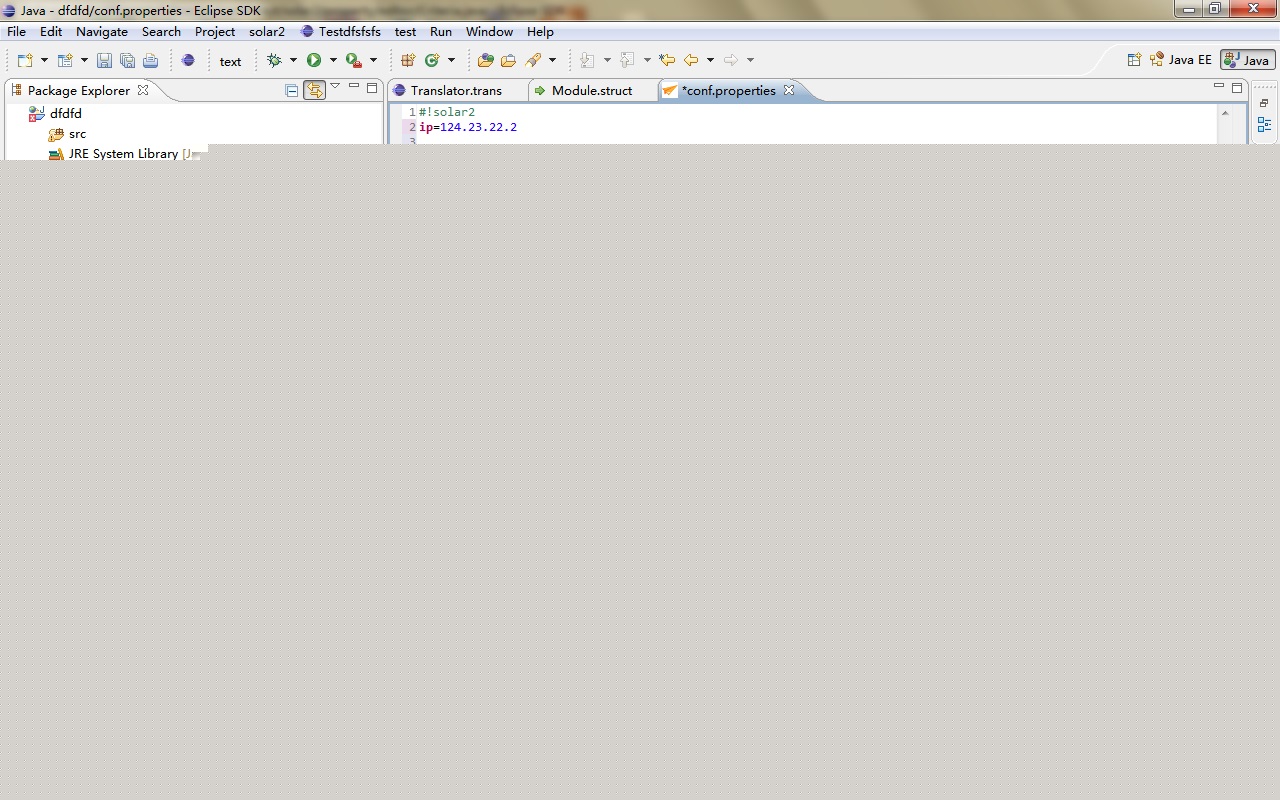Image resolution: width=1280 pixels, height=800 pixels.
Task: Select JRE System Library tree item
Action: (123, 154)
